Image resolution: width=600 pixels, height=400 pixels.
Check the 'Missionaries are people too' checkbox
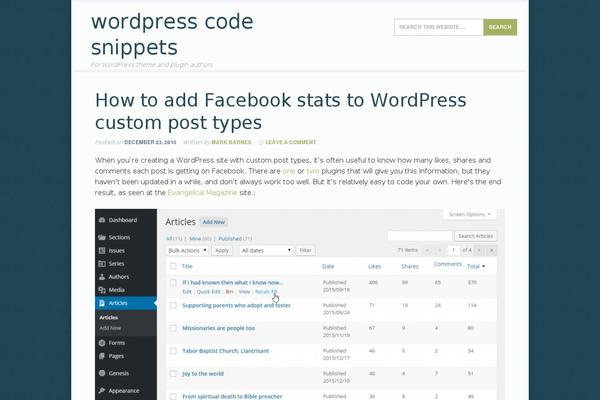tap(173, 328)
